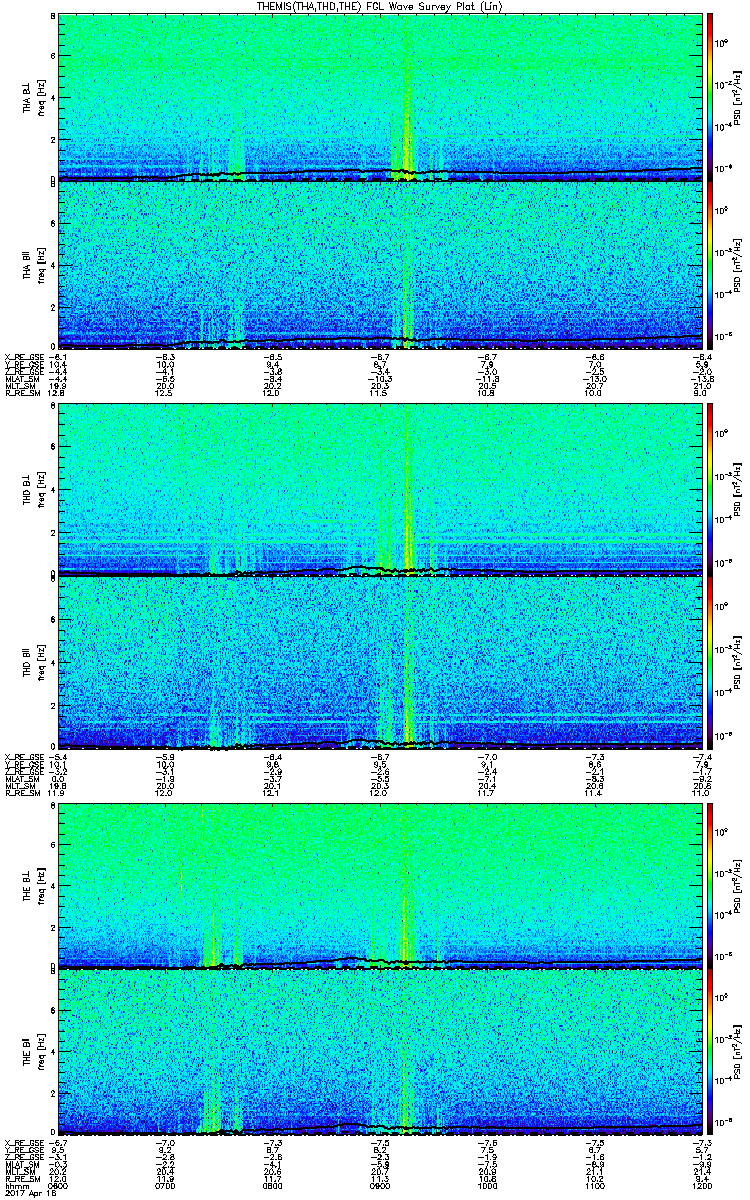This screenshot has height=1200, width=750.
Task: Click the color bar beside THA B∥ panel
Action: pos(711,266)
